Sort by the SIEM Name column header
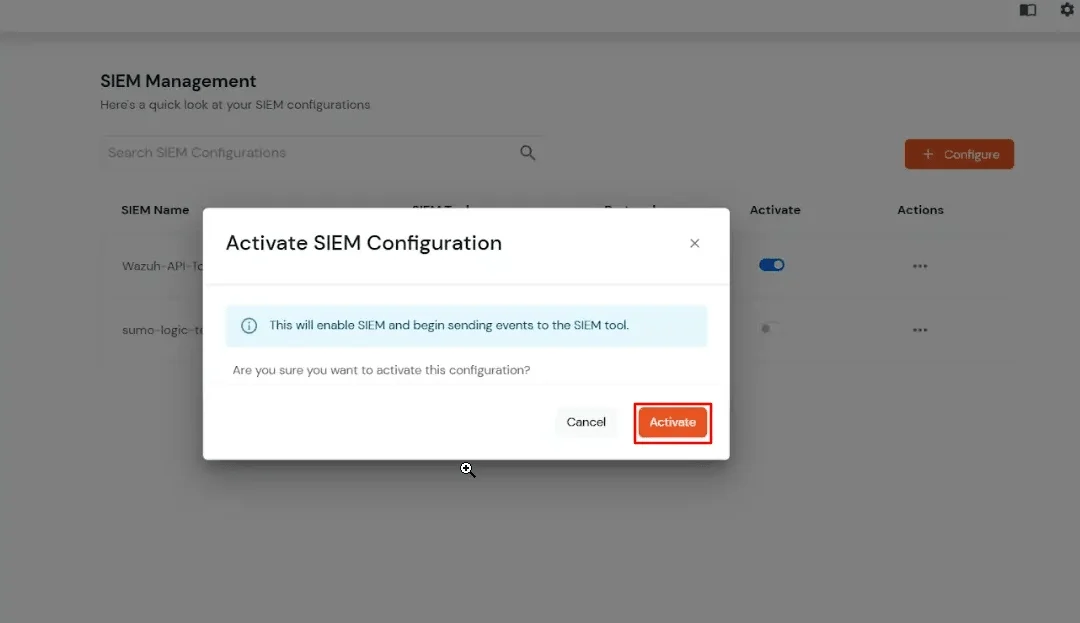The width and height of the screenshot is (1080, 623). point(155,210)
